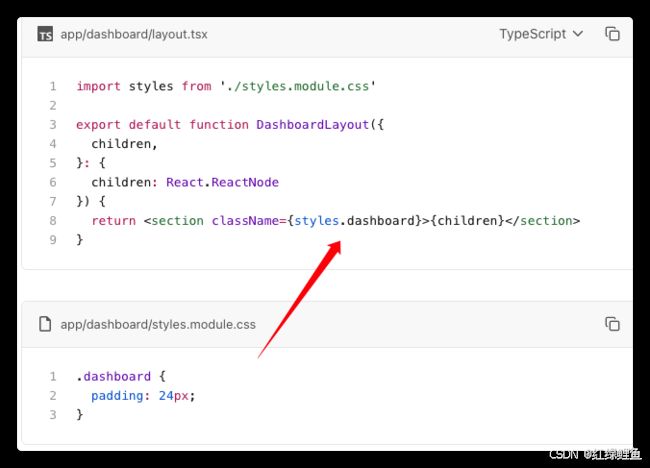
Task: Copy the layout.tsx code block
Action: 612,34
